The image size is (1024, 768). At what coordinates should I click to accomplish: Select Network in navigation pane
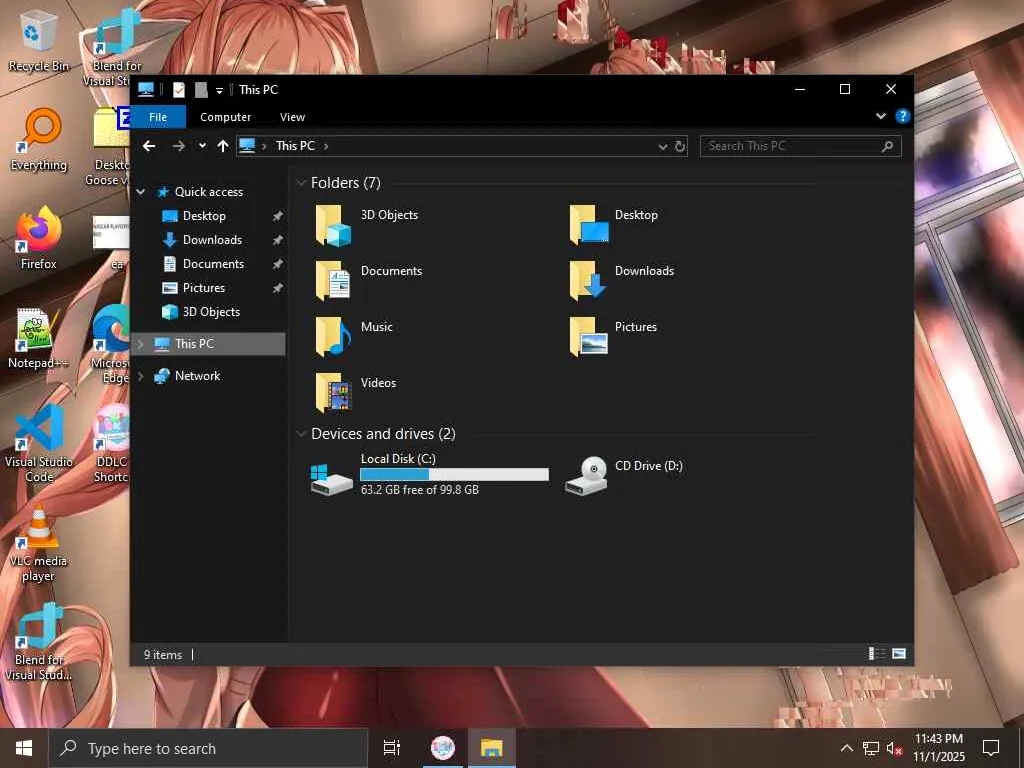[197, 376]
